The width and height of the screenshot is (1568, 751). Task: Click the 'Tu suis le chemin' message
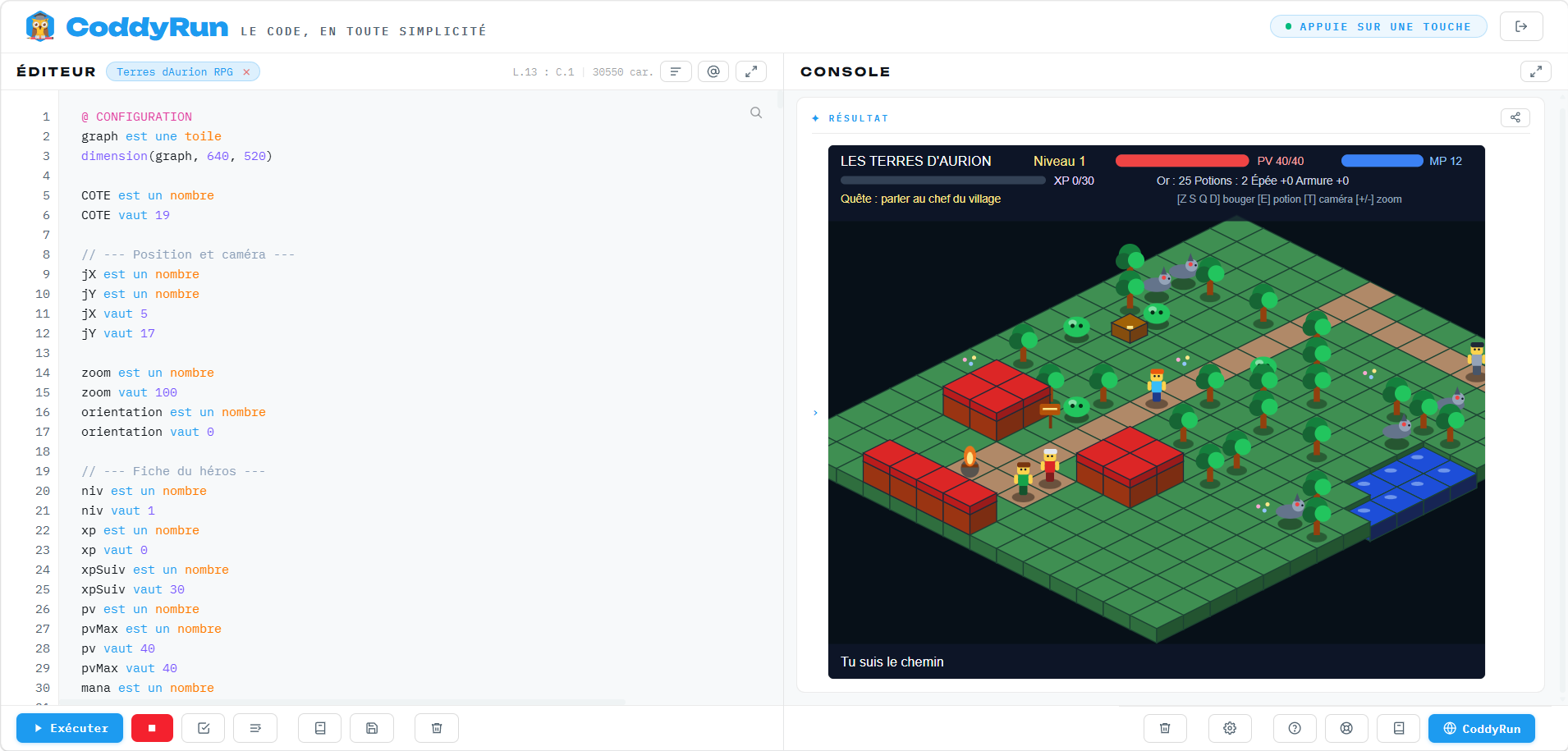(892, 662)
